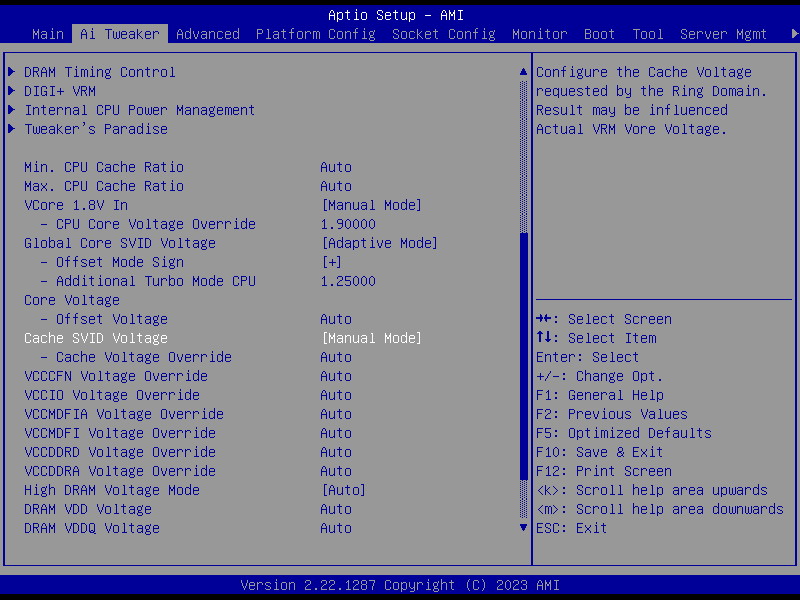The width and height of the screenshot is (800, 600).
Task: Click the F5: Optimized Defaults hint
Action: pyautogui.click(x=623, y=433)
